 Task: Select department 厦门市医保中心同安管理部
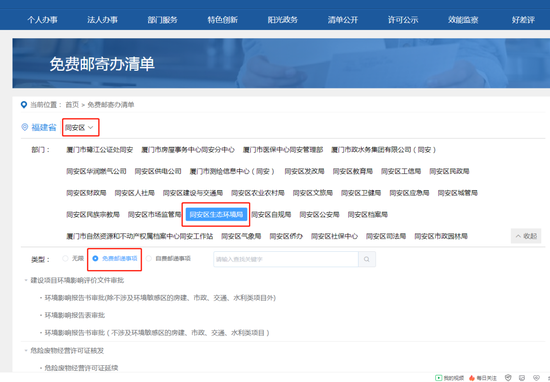point(283,149)
